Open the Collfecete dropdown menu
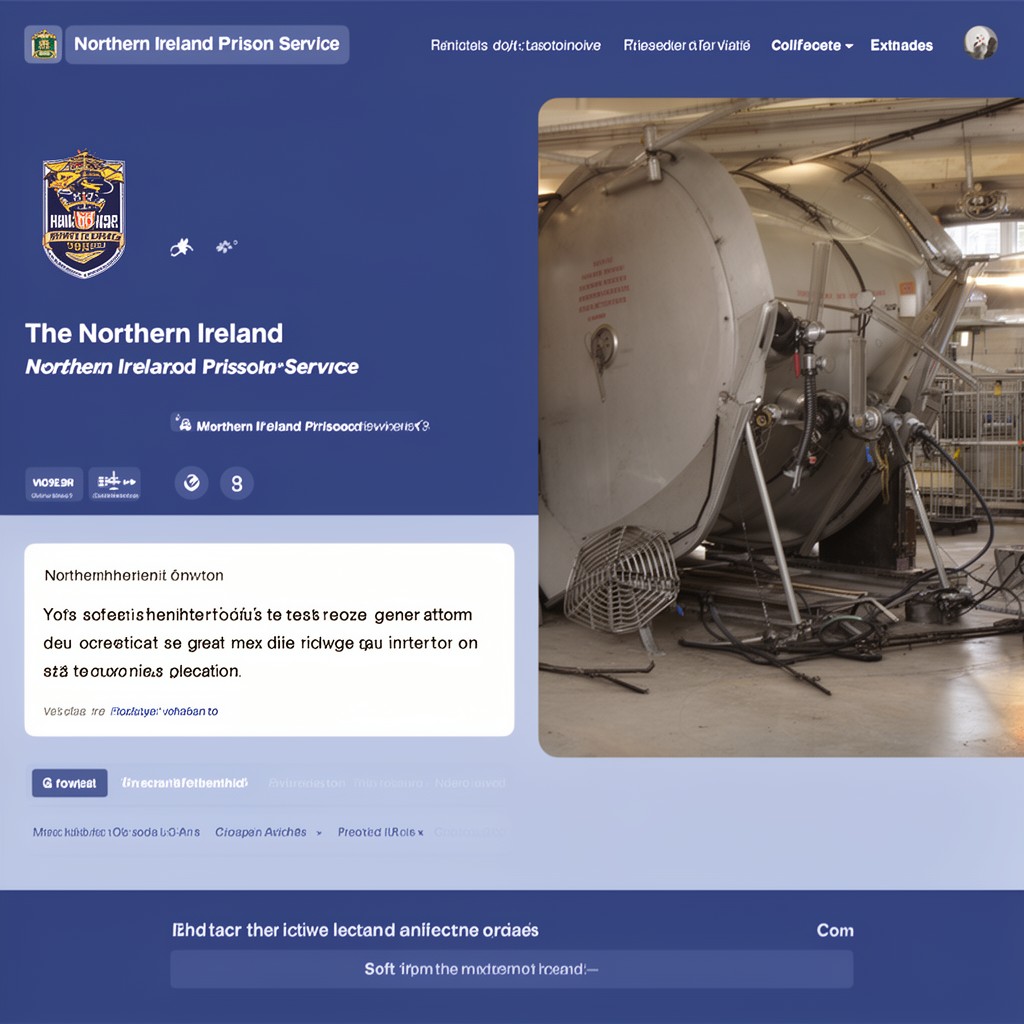This screenshot has width=1024, height=1024. click(812, 46)
